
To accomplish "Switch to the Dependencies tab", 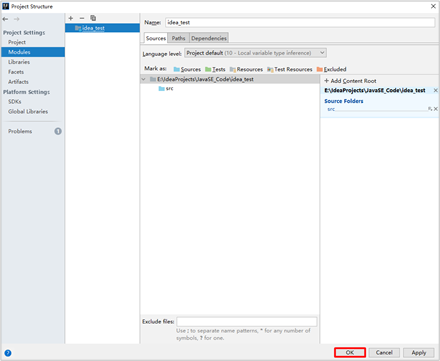I will pos(209,38).
